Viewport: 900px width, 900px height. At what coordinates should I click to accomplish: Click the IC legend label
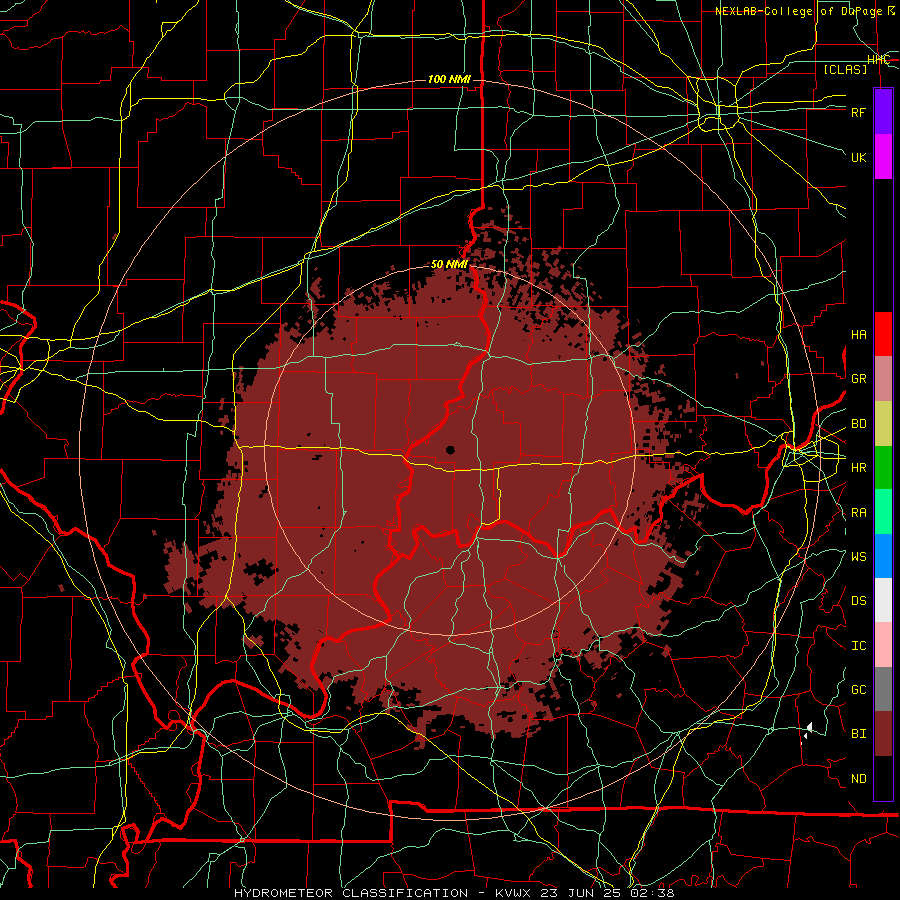pyautogui.click(x=859, y=645)
